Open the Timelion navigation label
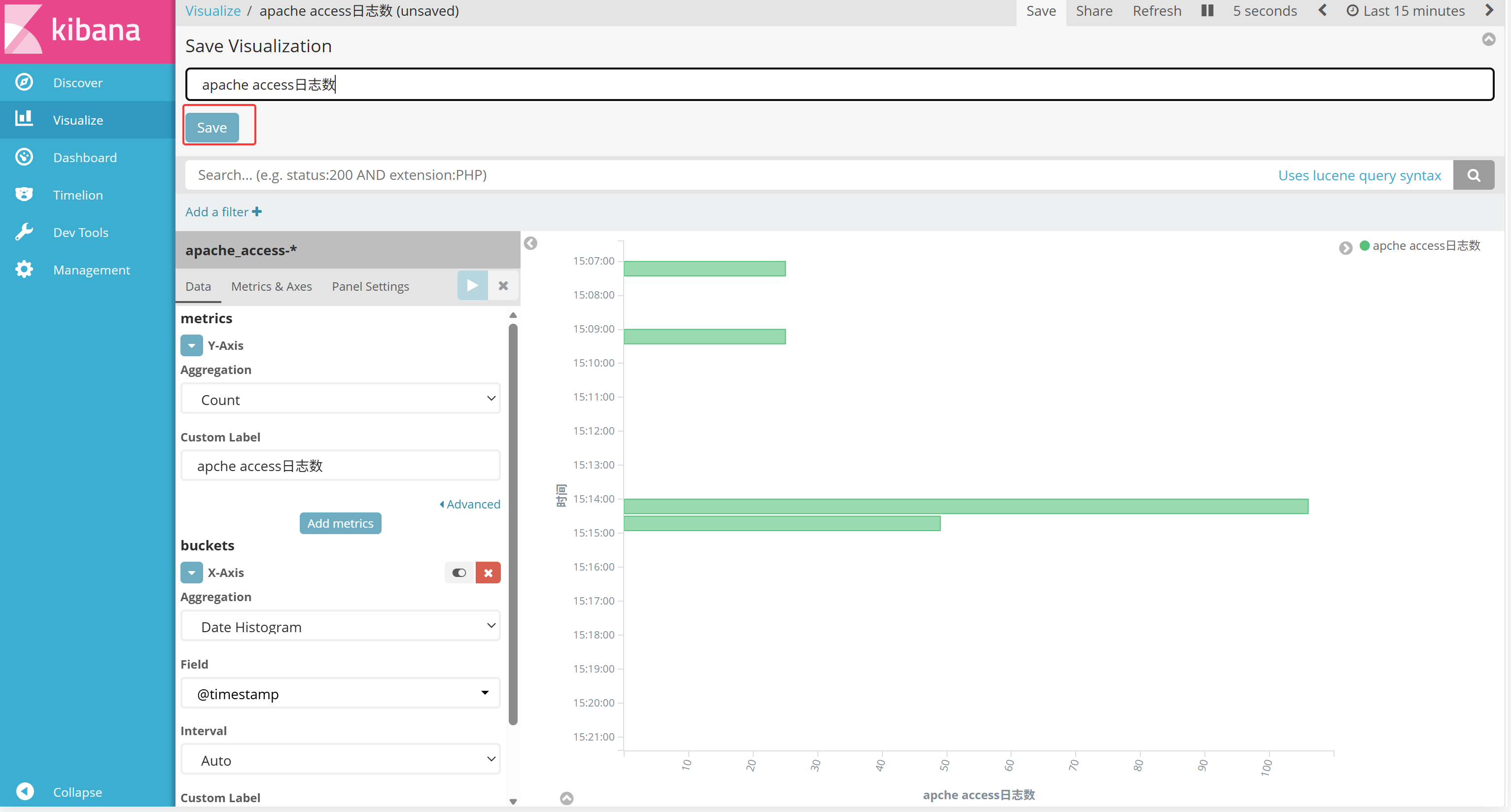 coord(78,195)
